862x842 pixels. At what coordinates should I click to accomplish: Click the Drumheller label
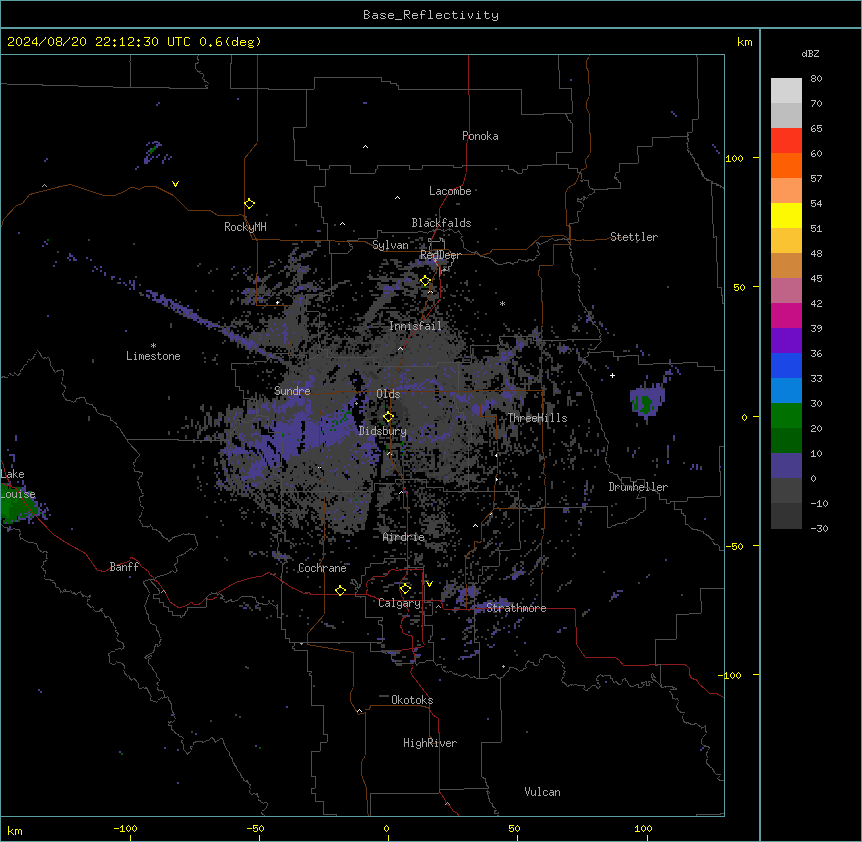point(638,487)
